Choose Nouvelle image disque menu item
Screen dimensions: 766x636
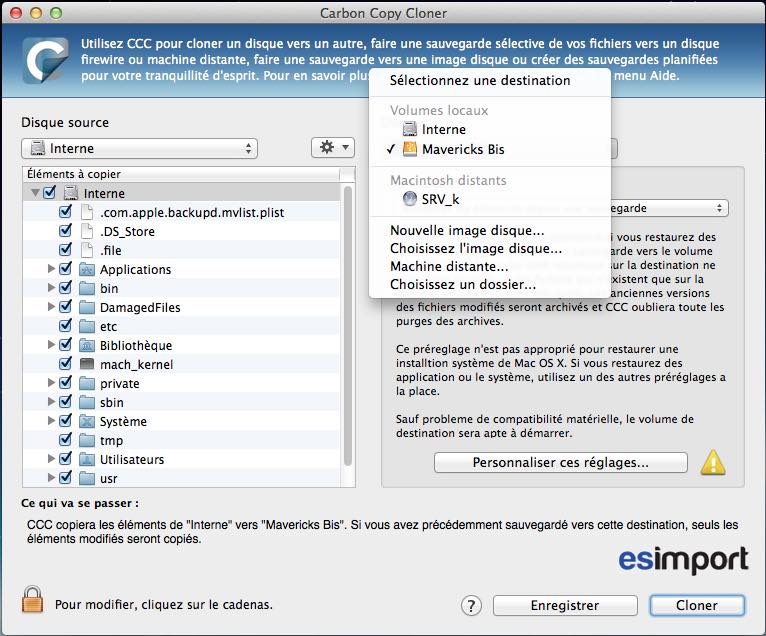(466, 230)
